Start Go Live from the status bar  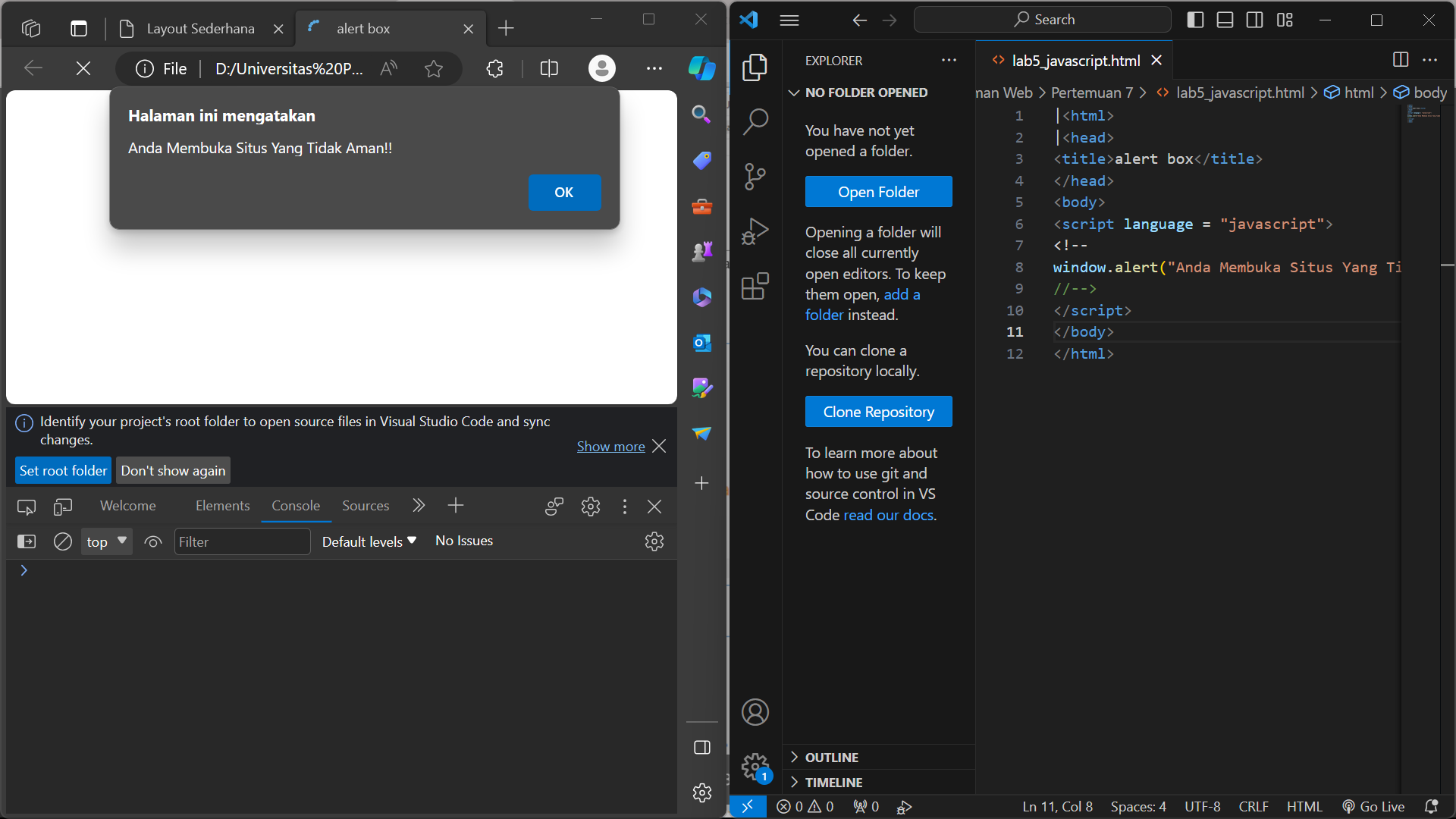1373,806
